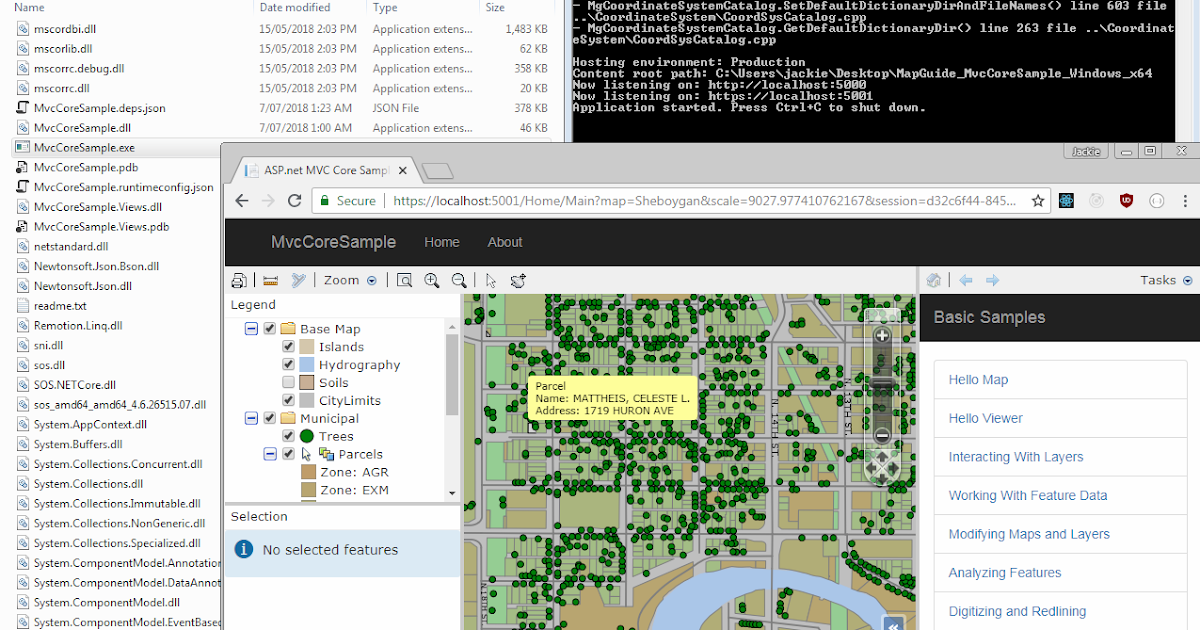Toggle visibility of the Trees layer
The height and width of the screenshot is (630, 1200).
pos(287,436)
